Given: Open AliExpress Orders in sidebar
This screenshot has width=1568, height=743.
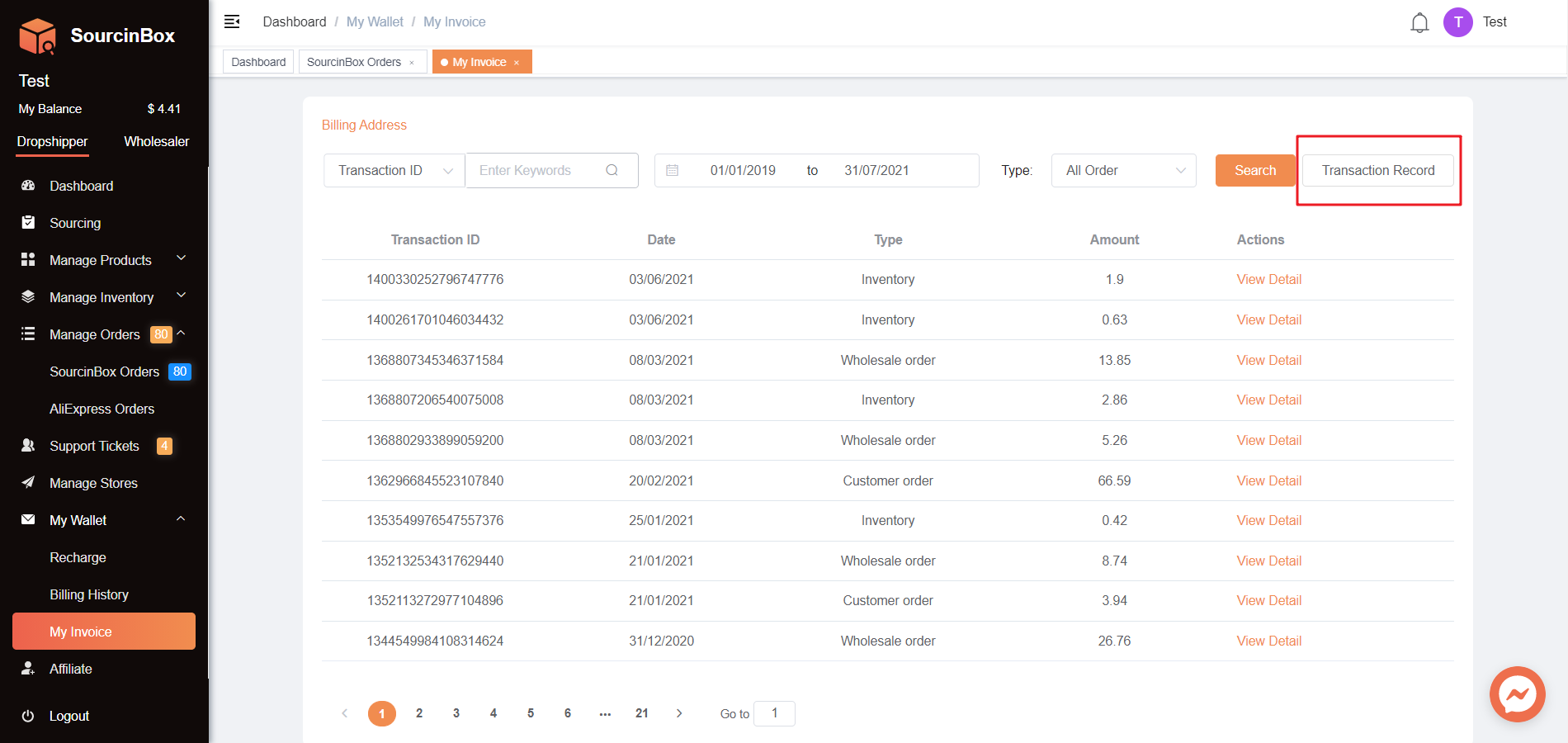Looking at the screenshot, I should pyautogui.click(x=104, y=409).
